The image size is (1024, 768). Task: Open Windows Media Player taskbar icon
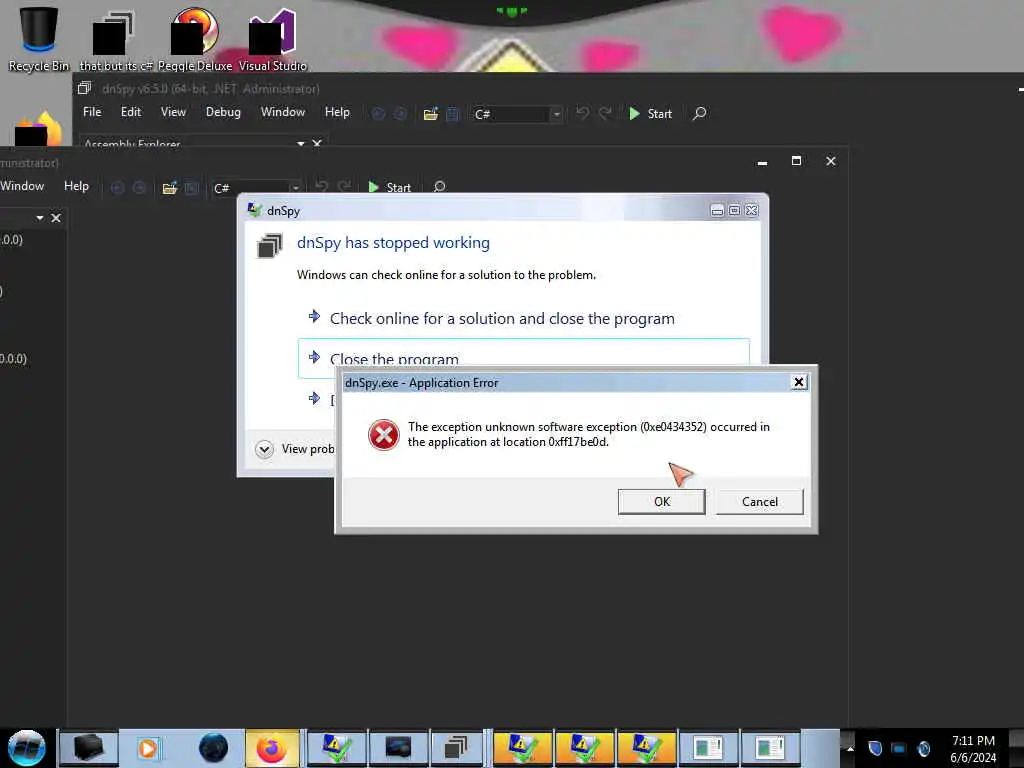click(148, 748)
